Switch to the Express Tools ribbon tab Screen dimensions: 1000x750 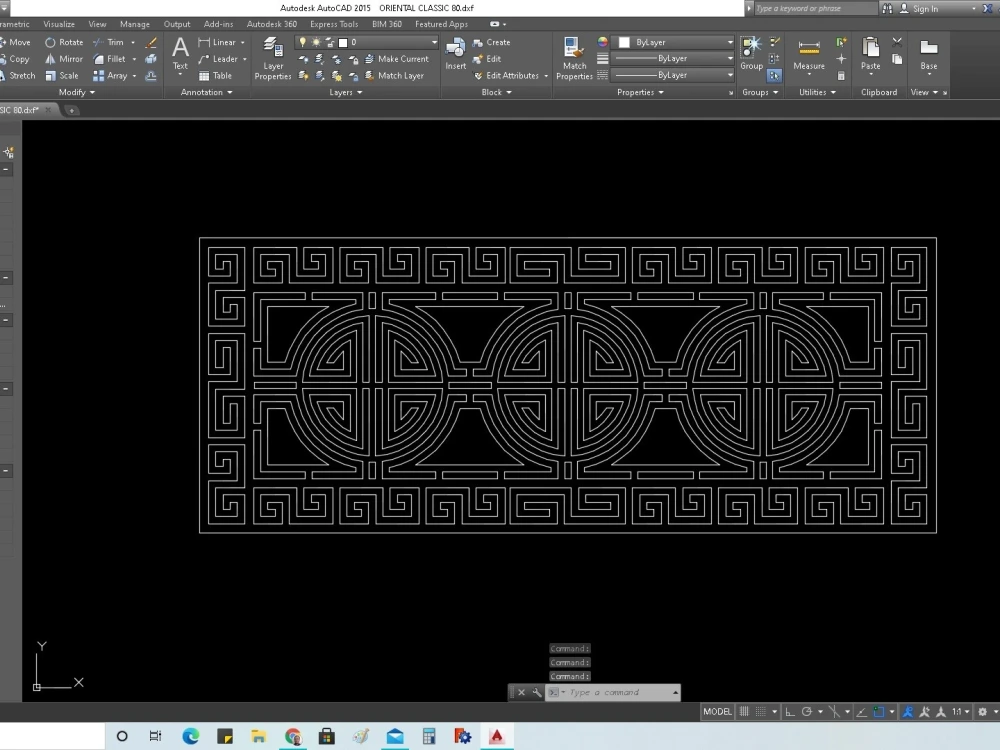tap(333, 23)
